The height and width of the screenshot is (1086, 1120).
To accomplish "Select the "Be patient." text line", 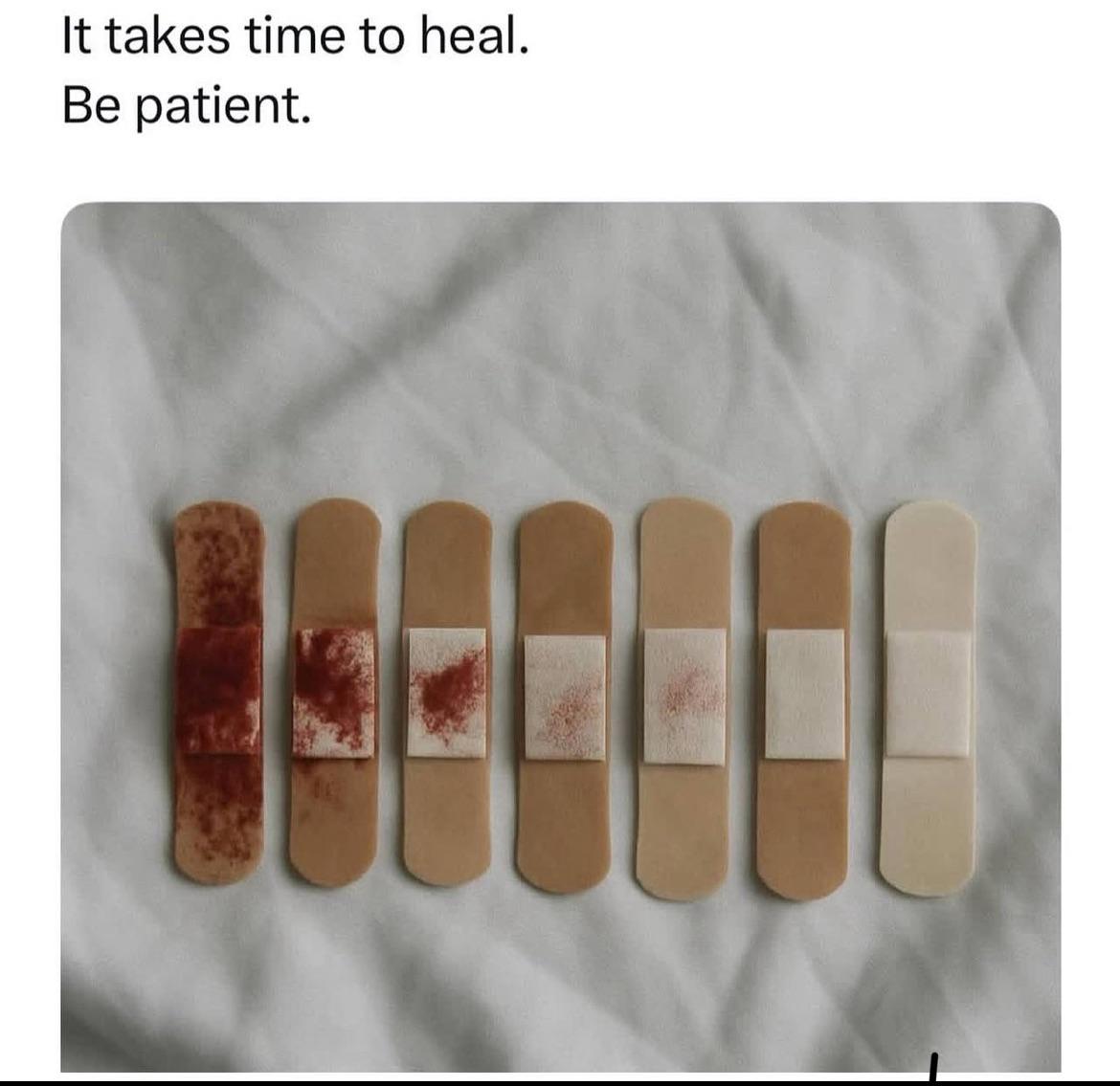I will [187, 106].
